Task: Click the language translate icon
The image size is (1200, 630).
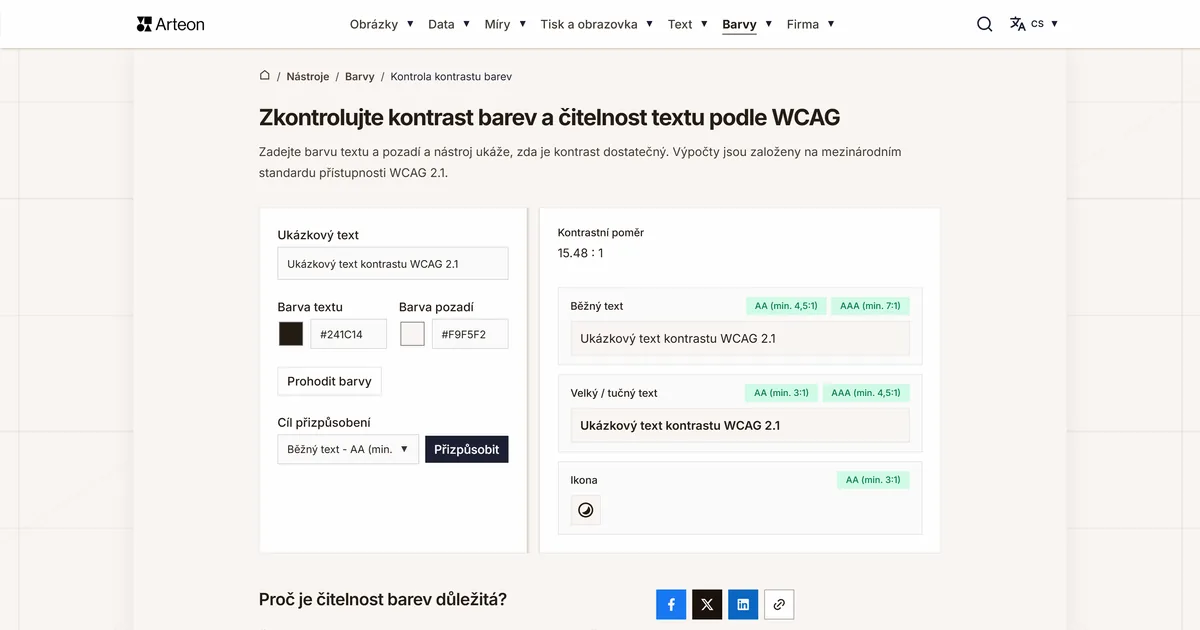Action: pos(1017,24)
